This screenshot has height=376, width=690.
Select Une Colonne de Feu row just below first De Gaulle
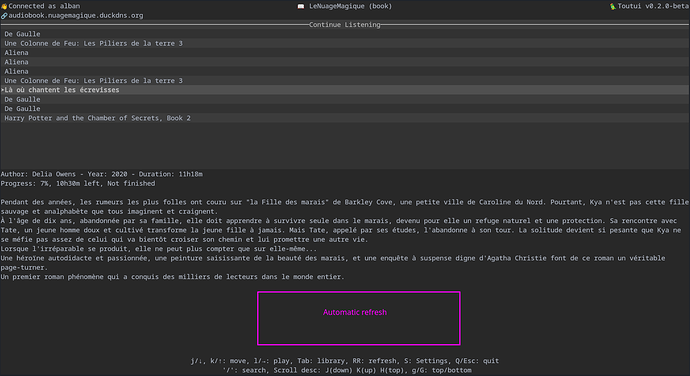[x=345, y=43]
